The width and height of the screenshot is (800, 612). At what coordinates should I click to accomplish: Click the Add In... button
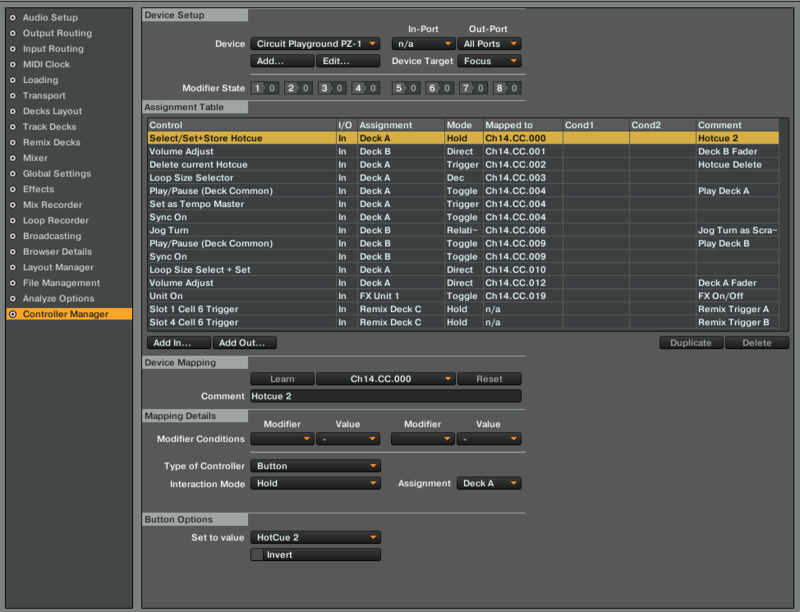177,343
